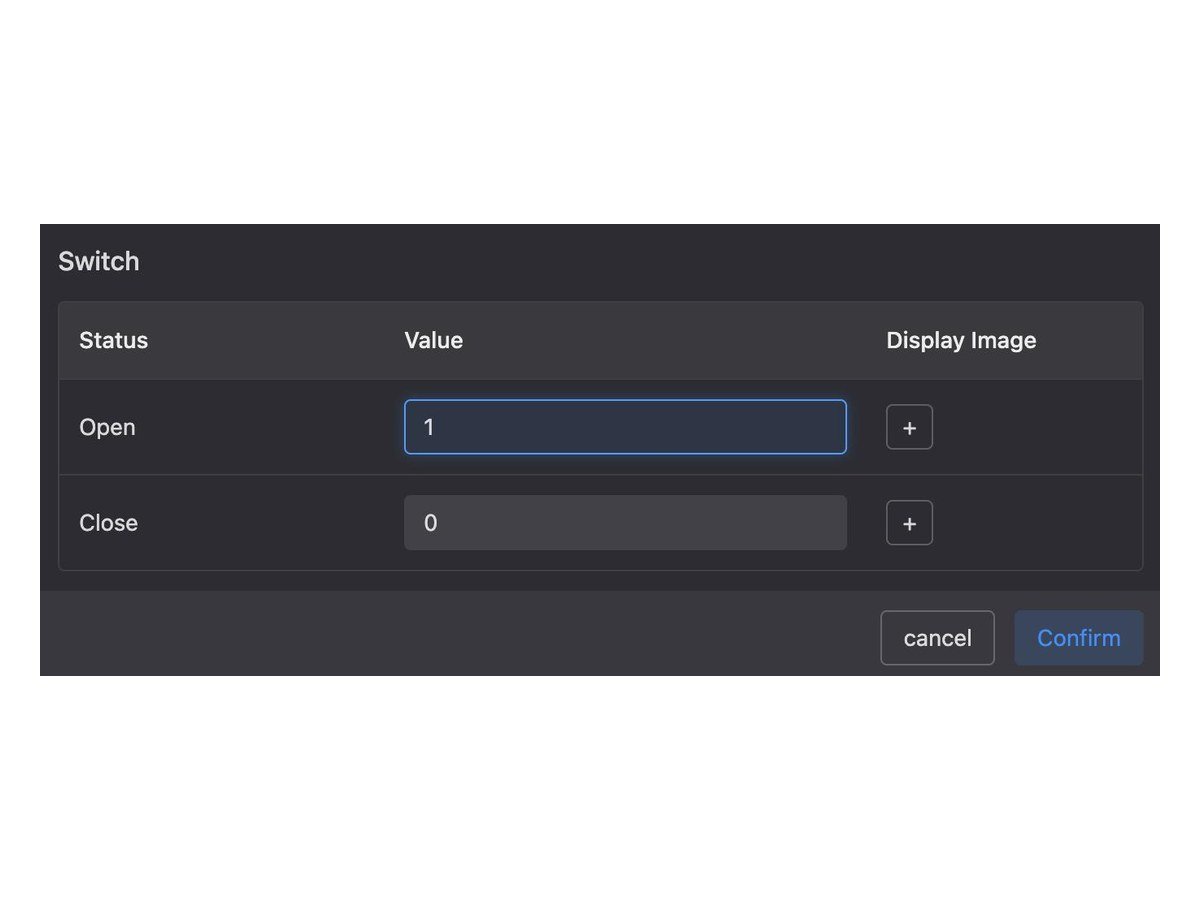Screen dimensions: 1200x900
Task: Confirm the switch settings
Action: point(1079,638)
